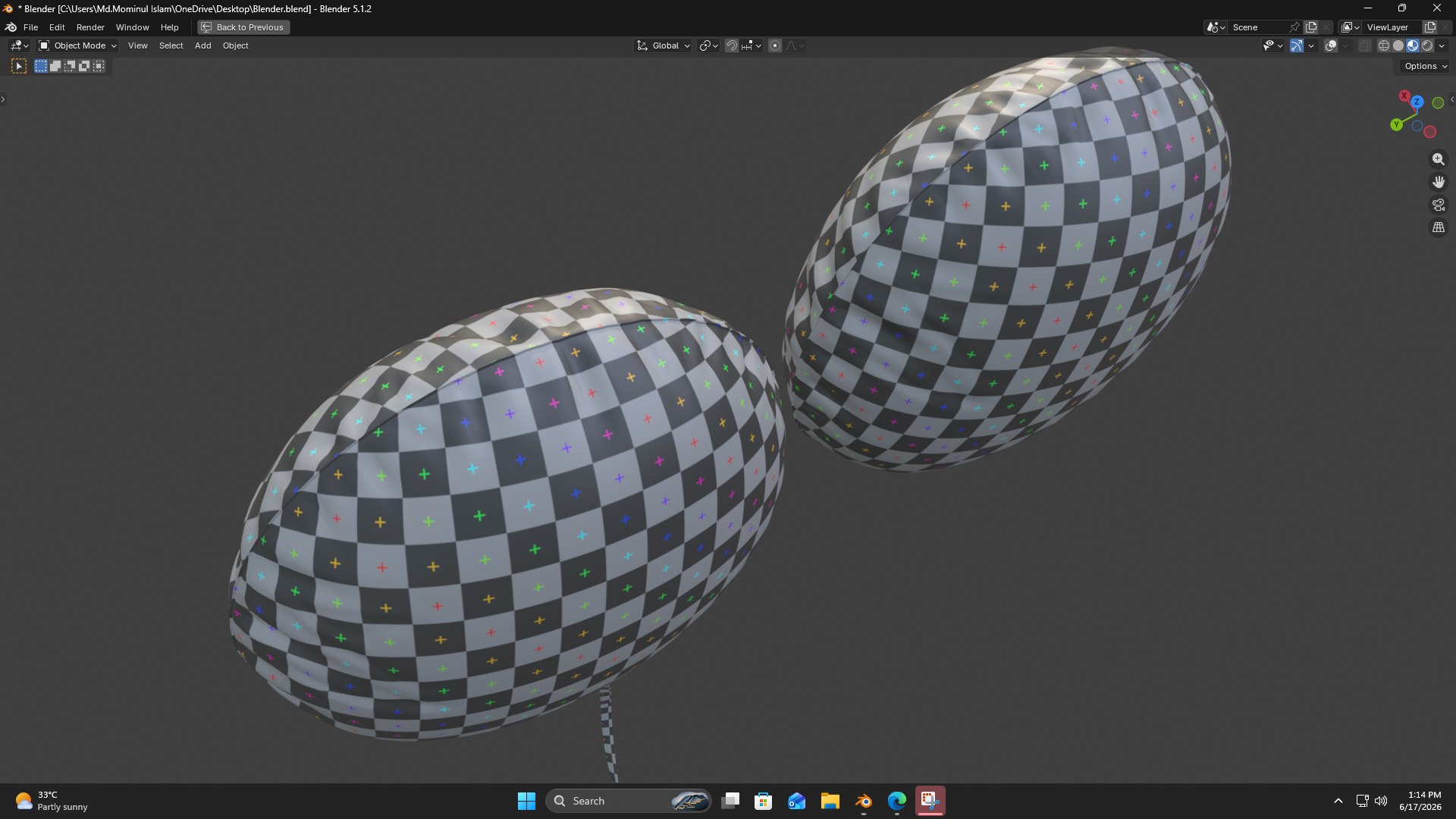
Task: Click the zoom view magnifier icon
Action: (x=1438, y=159)
